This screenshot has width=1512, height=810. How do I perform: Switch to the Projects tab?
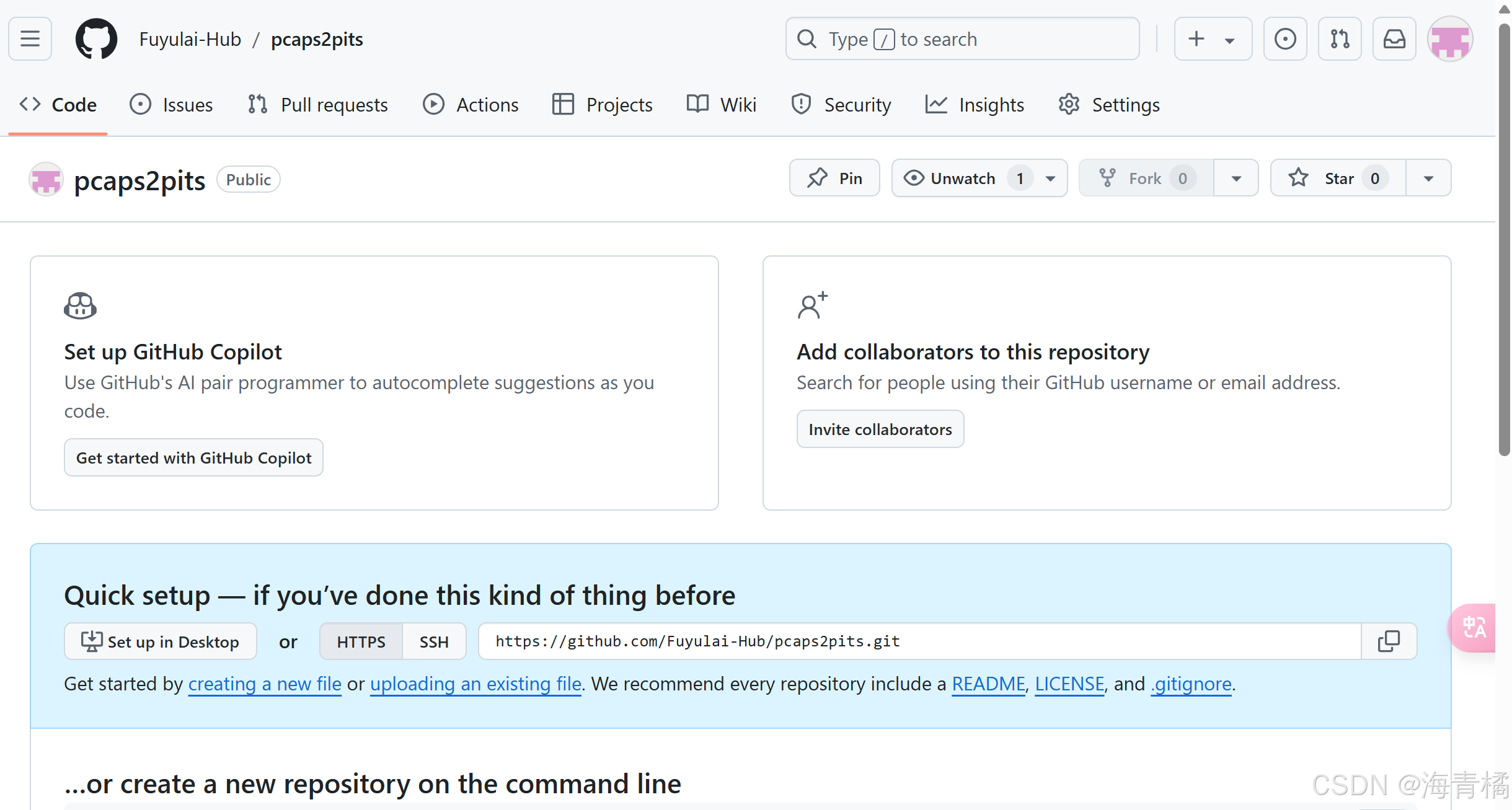coord(602,105)
